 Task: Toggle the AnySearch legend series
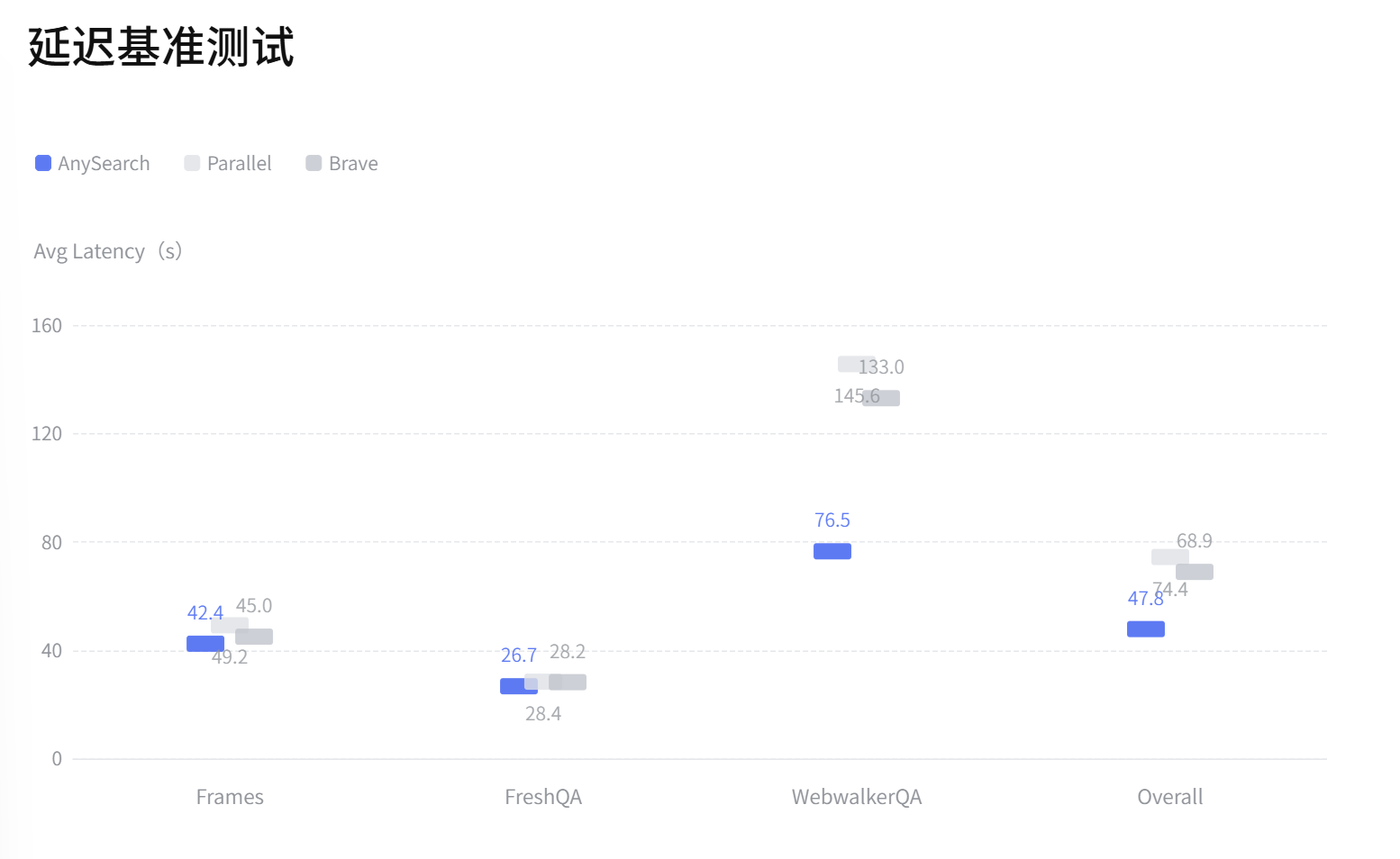93,163
